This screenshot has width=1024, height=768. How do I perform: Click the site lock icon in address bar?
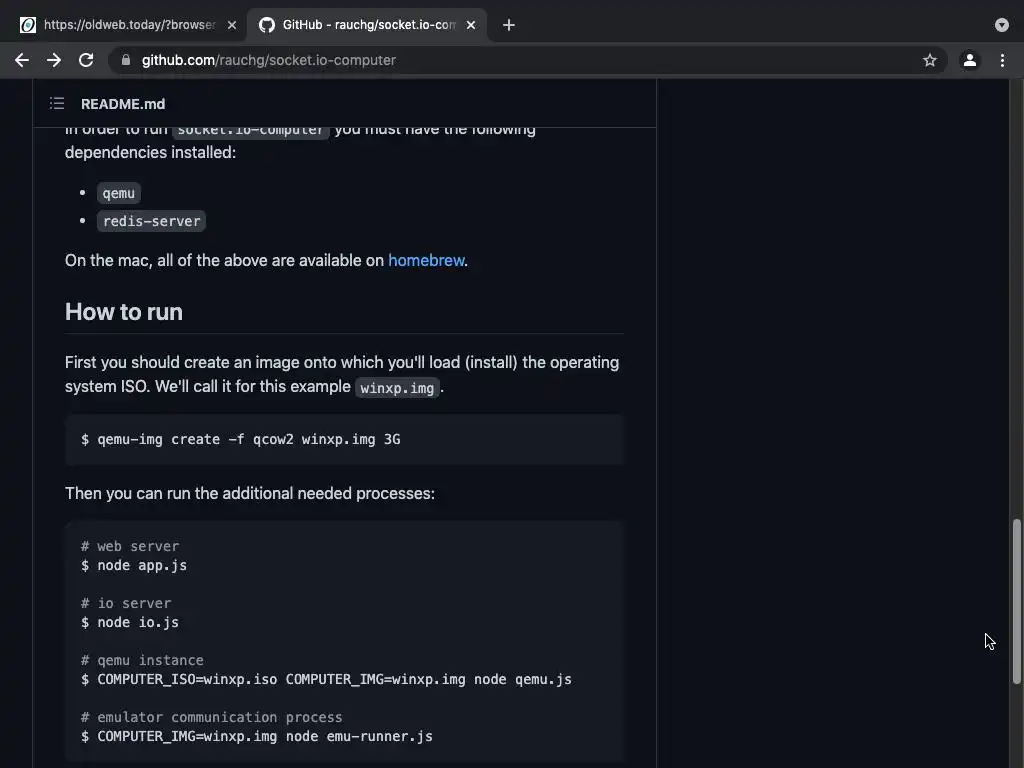click(x=126, y=60)
